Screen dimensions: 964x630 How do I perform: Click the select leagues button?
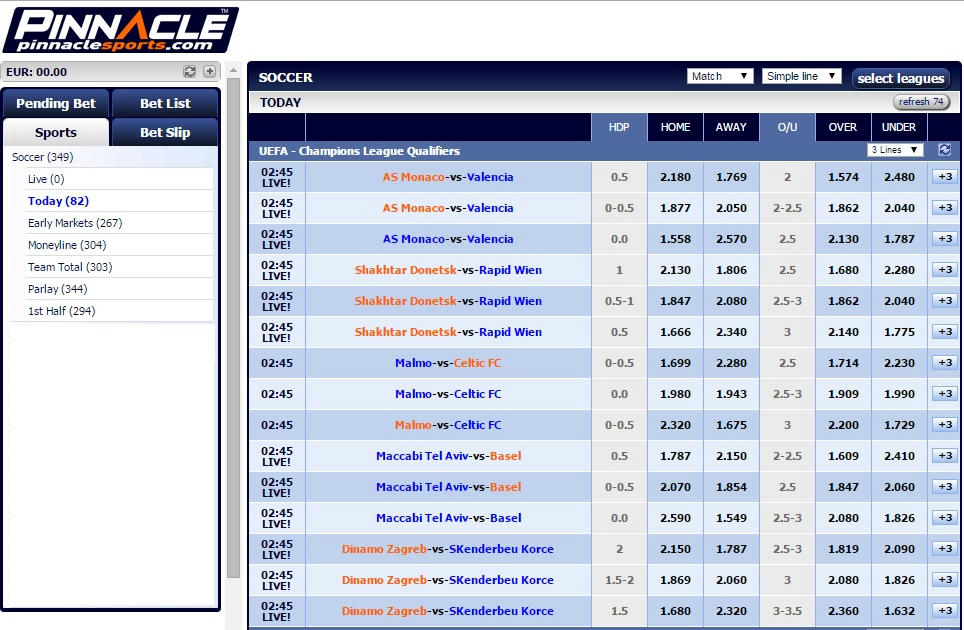pyautogui.click(x=901, y=78)
